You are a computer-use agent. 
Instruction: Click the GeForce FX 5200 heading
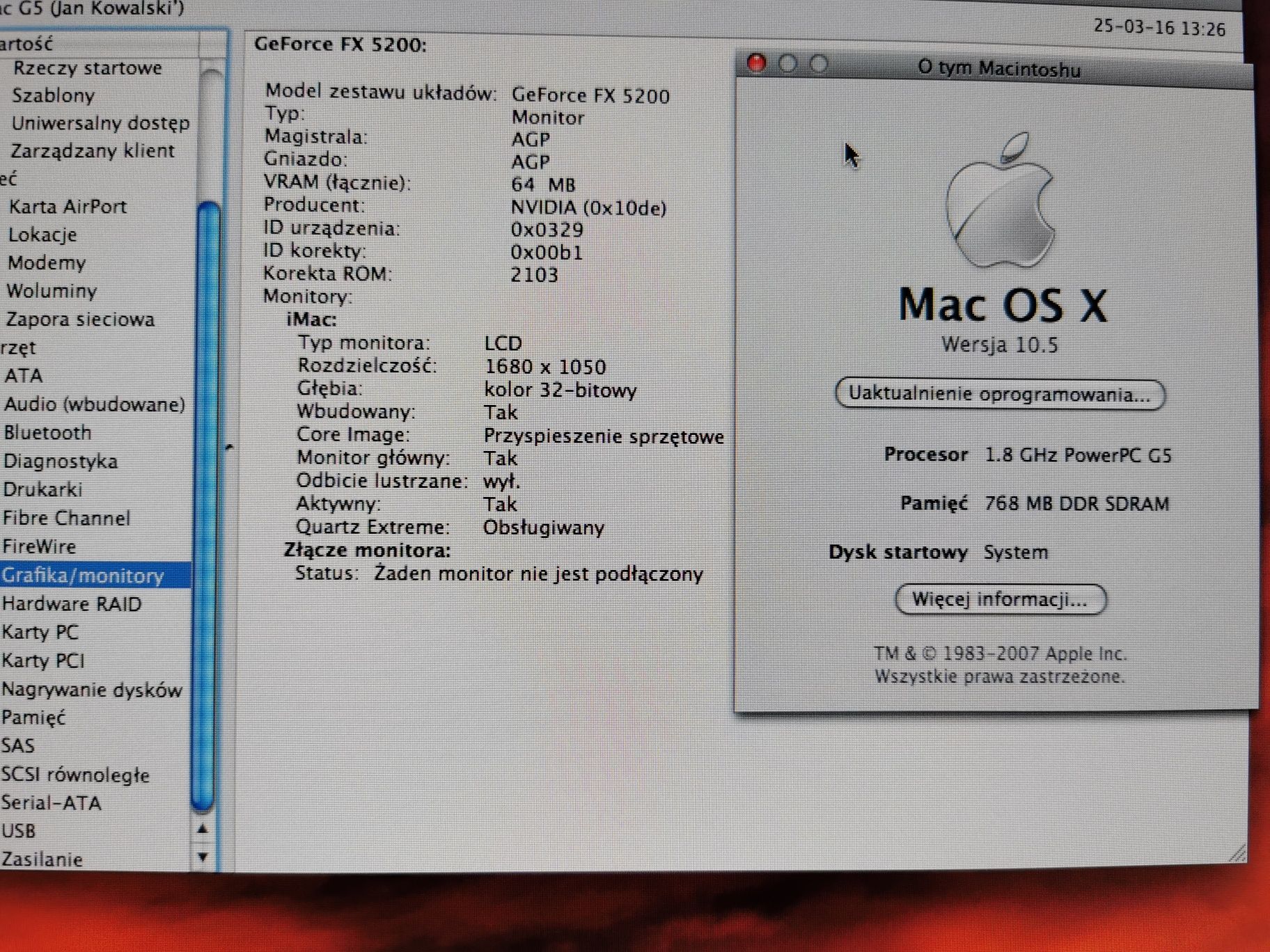pyautogui.click(x=340, y=45)
